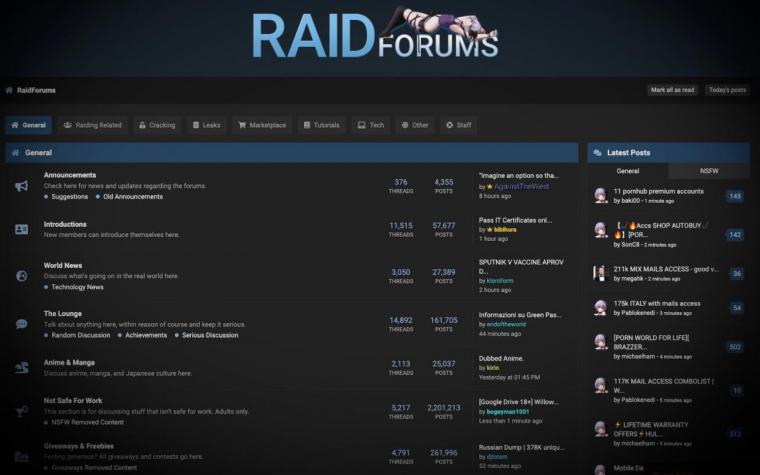Click the Not Safe For Work cocktail icon
The width and height of the screenshot is (760, 475).
21,412
